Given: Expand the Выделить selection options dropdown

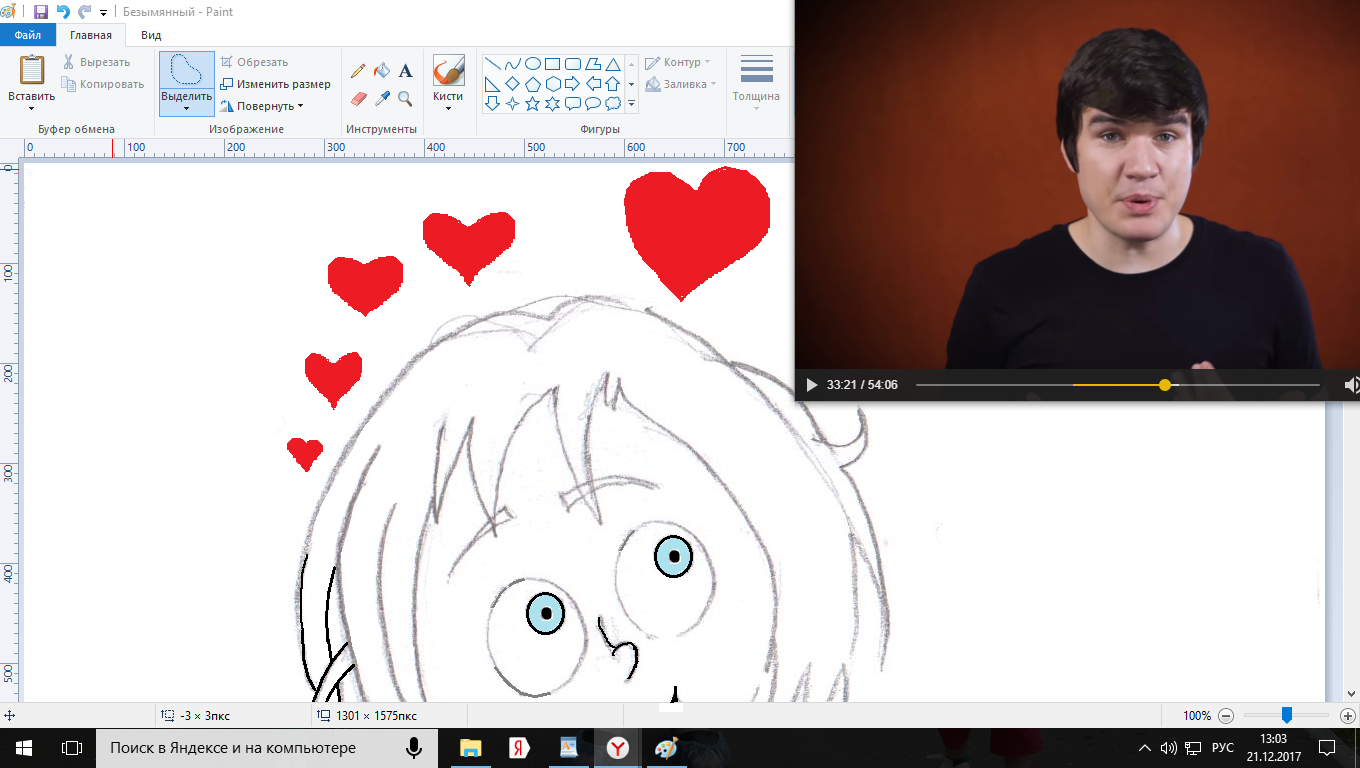Looking at the screenshot, I should point(186,108).
